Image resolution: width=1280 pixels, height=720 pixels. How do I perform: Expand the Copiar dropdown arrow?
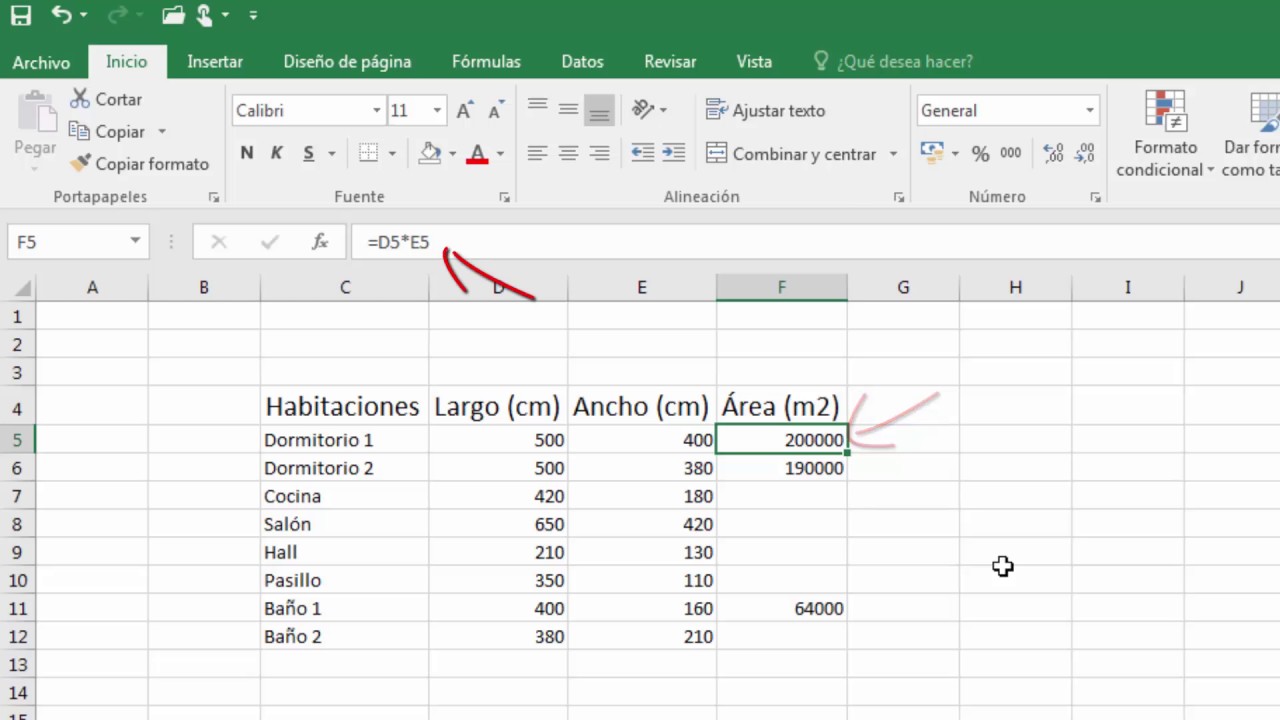pyautogui.click(x=162, y=131)
